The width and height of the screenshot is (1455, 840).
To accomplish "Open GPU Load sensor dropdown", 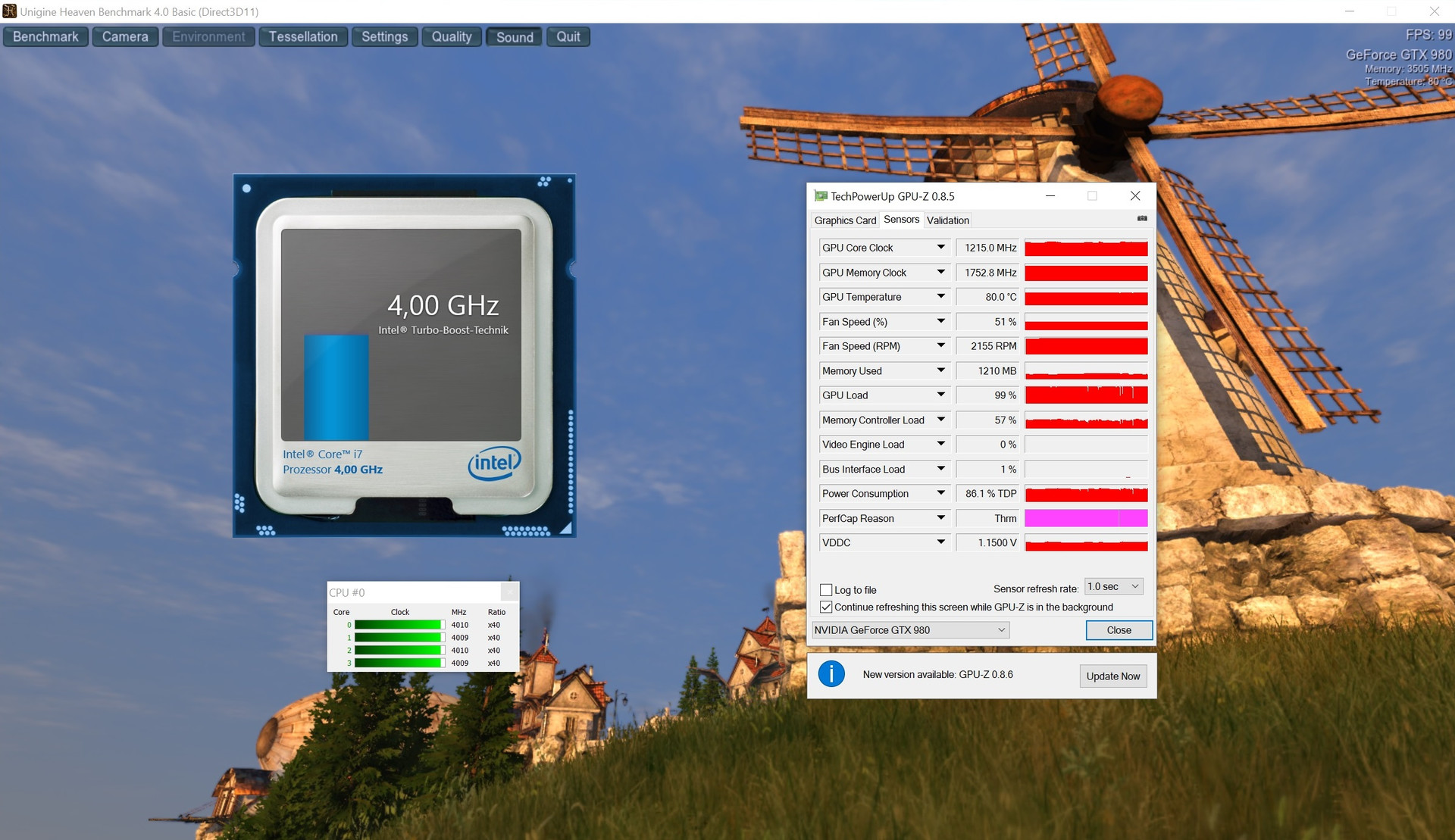I will click(940, 395).
